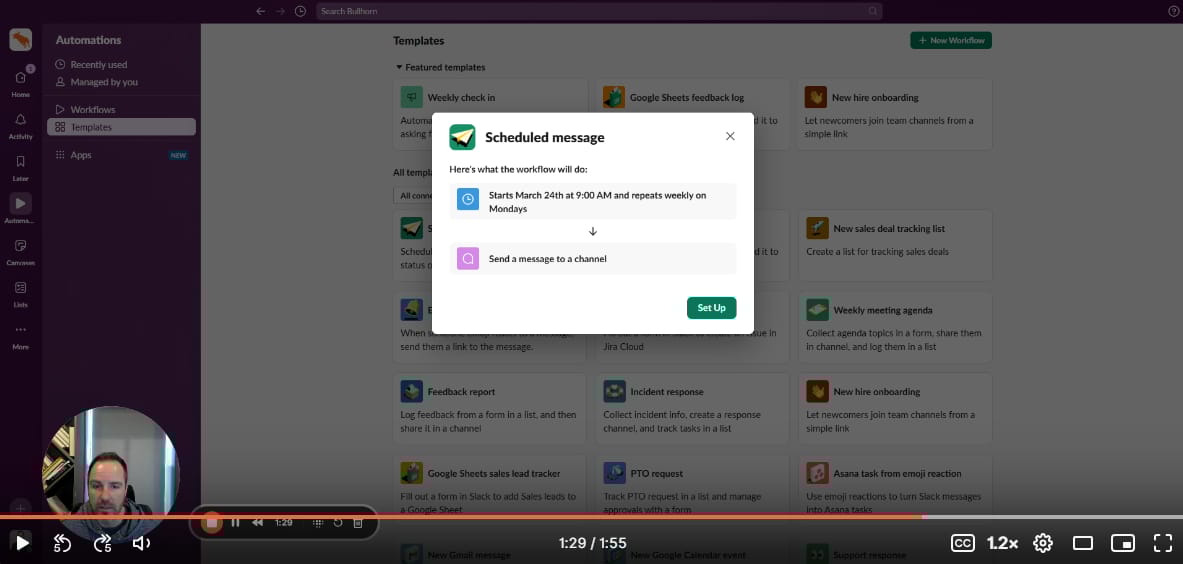Close the Scheduled message dialog

[730, 136]
